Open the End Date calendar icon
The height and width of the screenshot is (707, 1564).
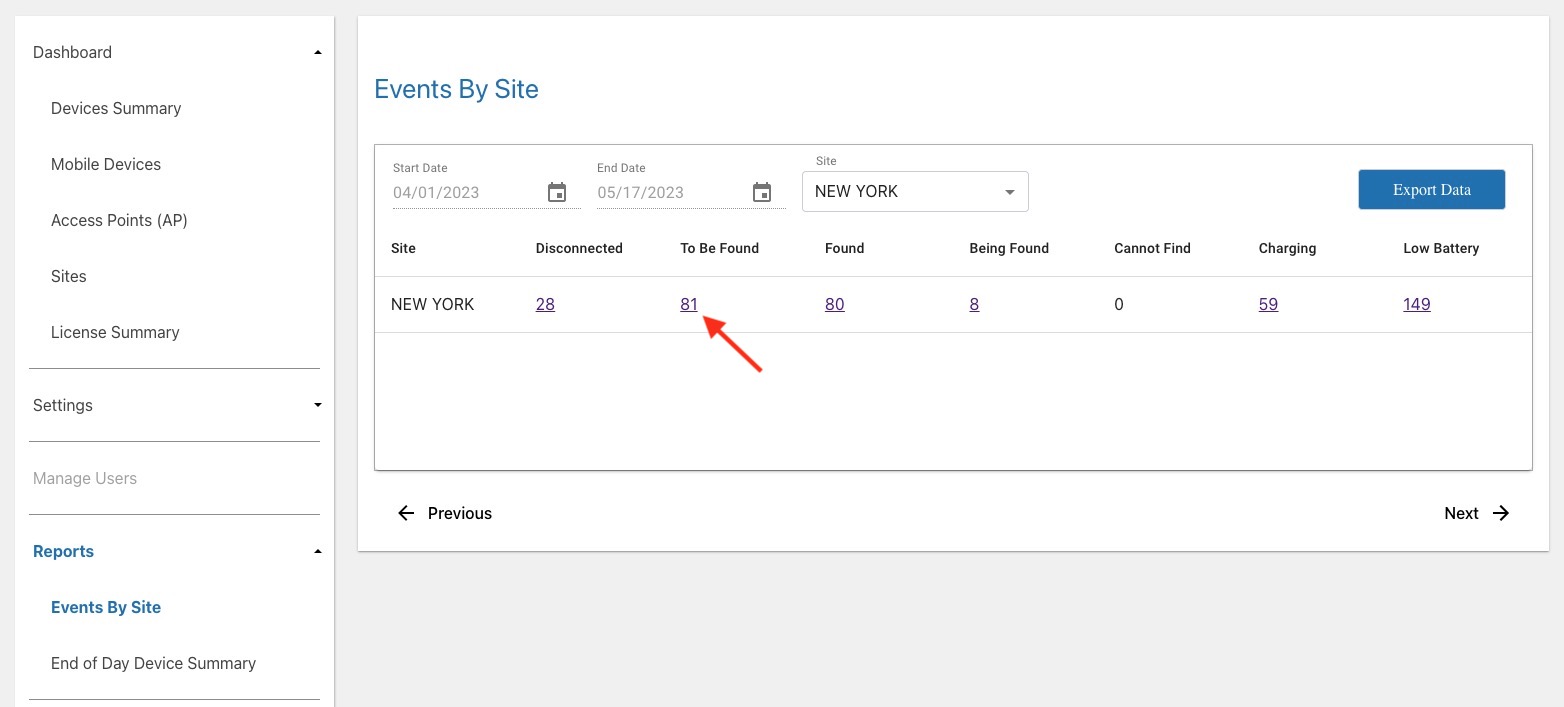[x=762, y=192]
